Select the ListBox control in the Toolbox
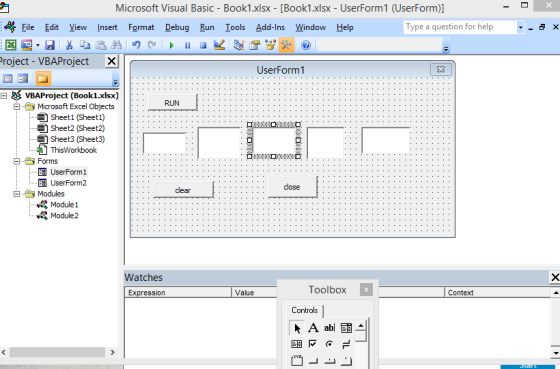 [x=297, y=344]
